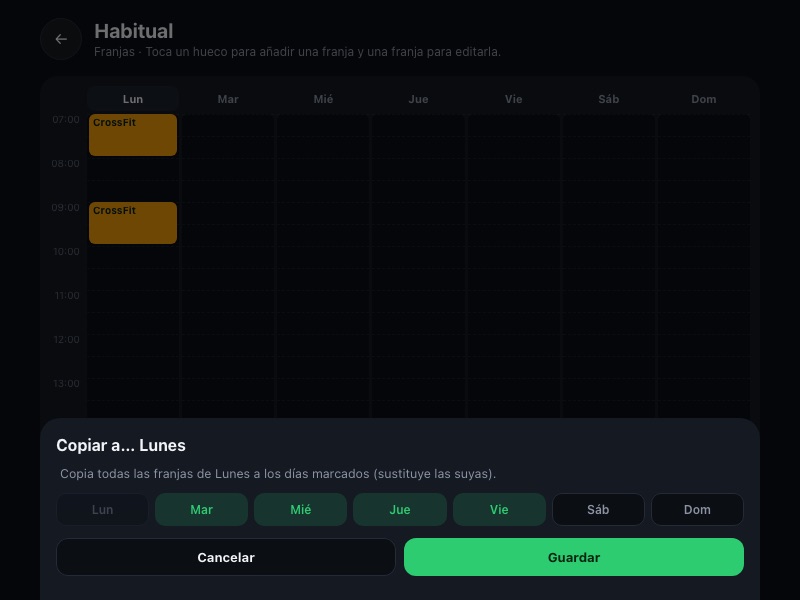Select the Sáb column header
This screenshot has height=600, width=800.
point(609,99)
